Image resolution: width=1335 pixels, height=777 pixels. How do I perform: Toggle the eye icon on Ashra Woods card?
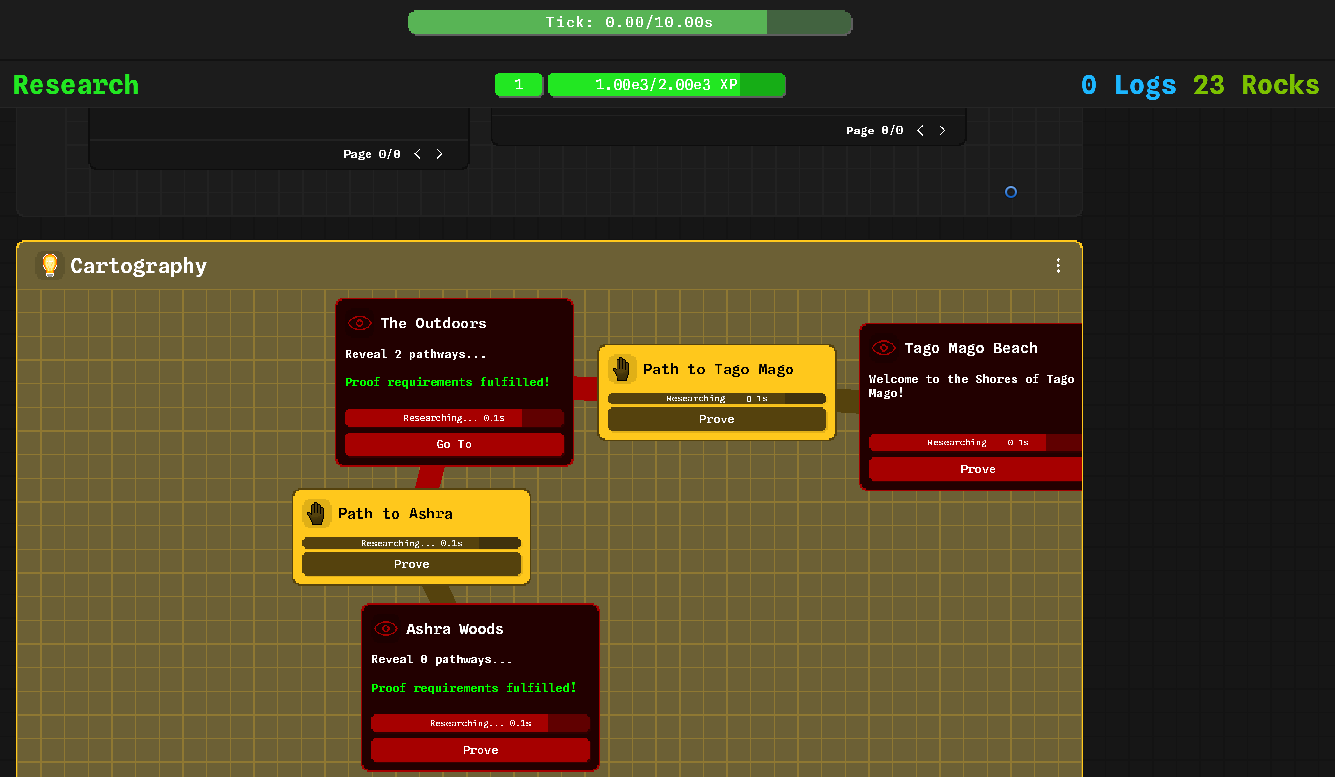tap(385, 629)
